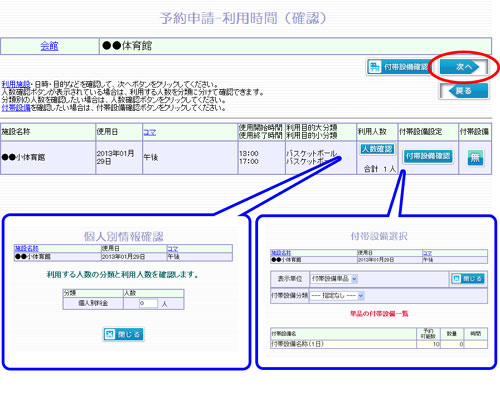Close the 付帯設備選択 popup with 閉じる

coord(467,279)
